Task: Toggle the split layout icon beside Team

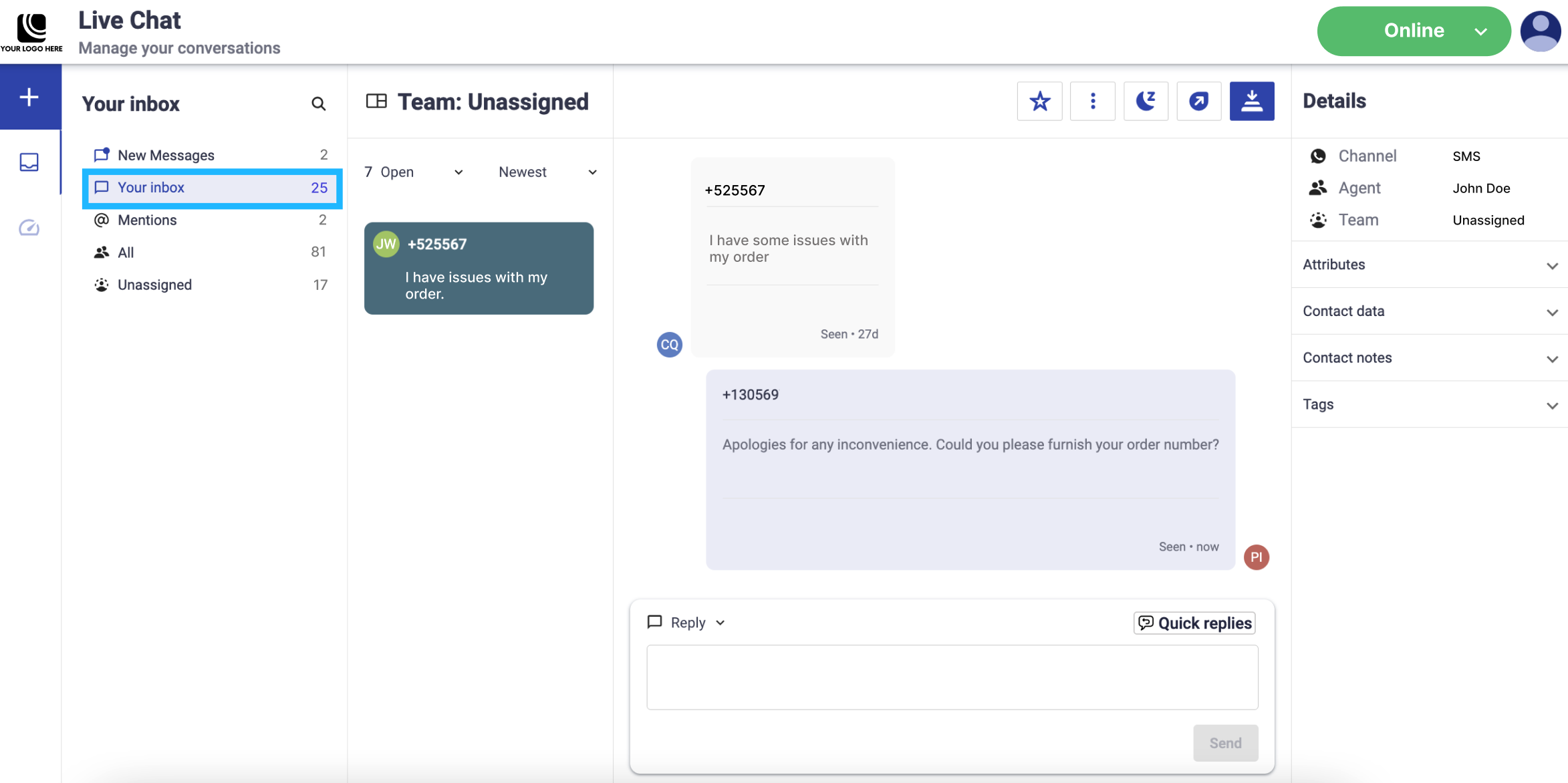Action: point(376,102)
